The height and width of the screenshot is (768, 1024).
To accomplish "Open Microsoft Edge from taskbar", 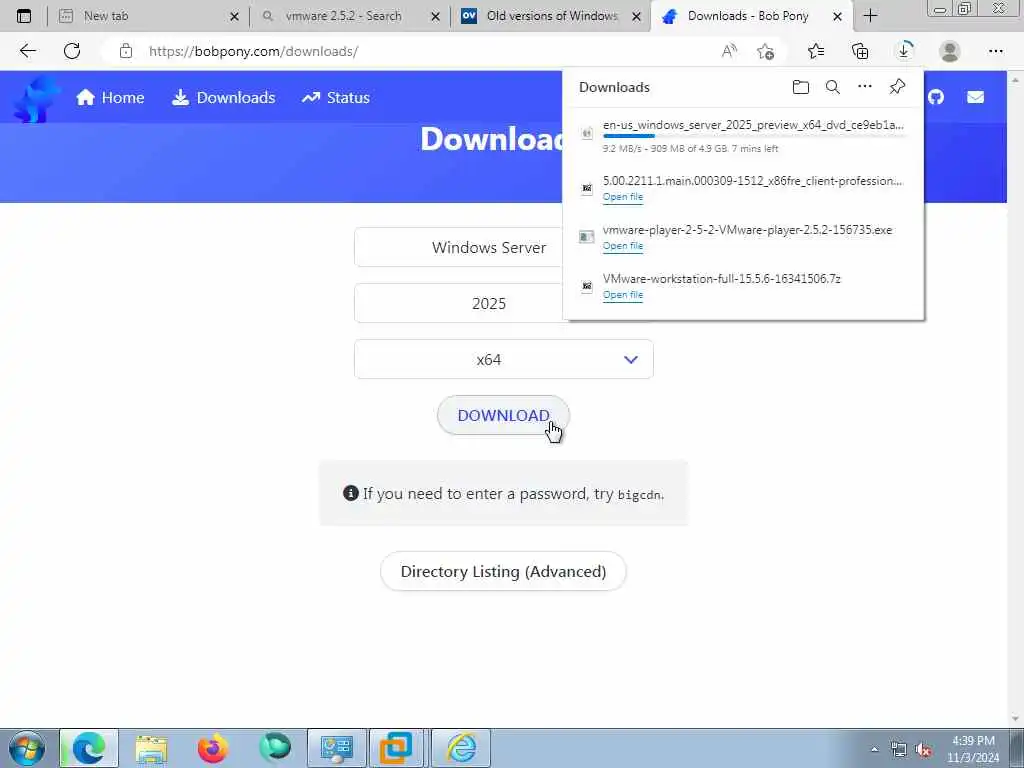I will (89, 748).
